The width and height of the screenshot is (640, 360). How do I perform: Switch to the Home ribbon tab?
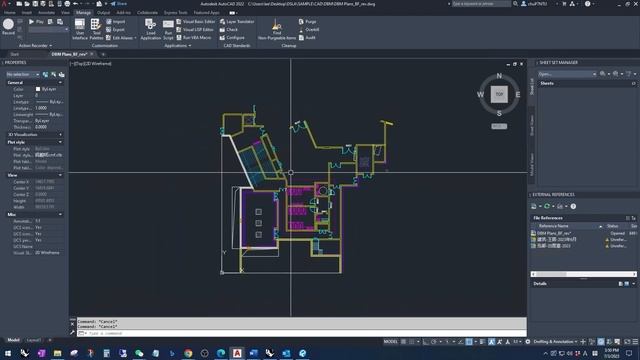coord(9,13)
